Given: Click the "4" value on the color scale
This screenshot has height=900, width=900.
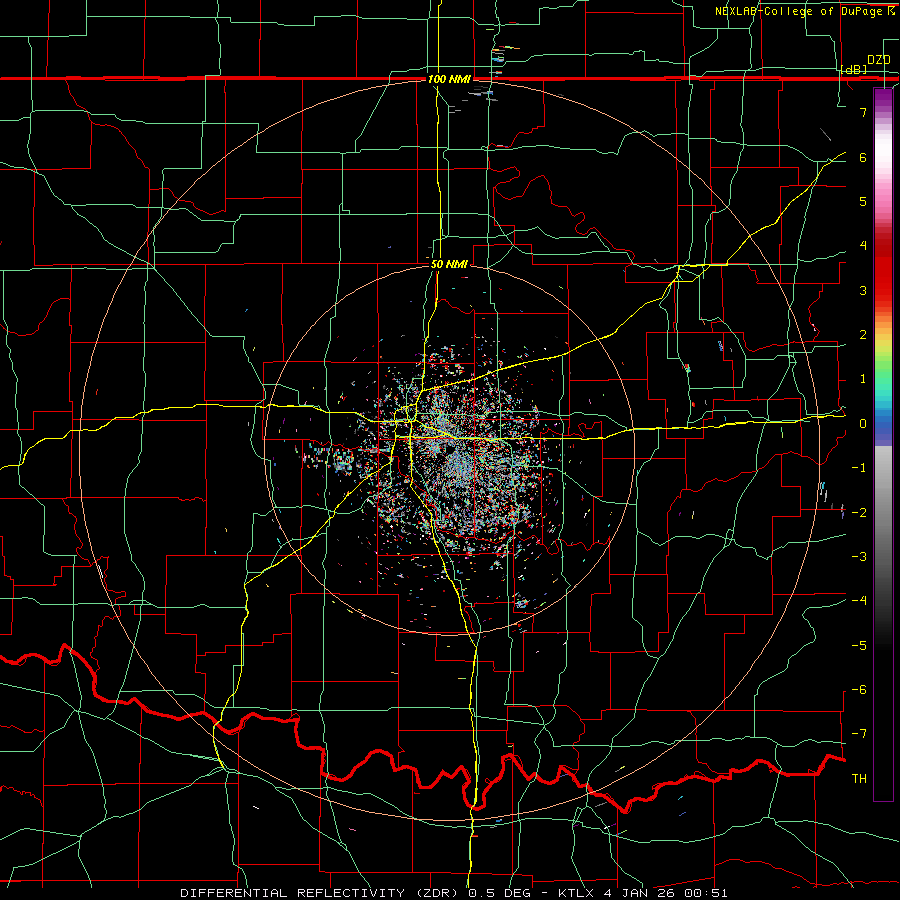Looking at the screenshot, I should [863, 246].
